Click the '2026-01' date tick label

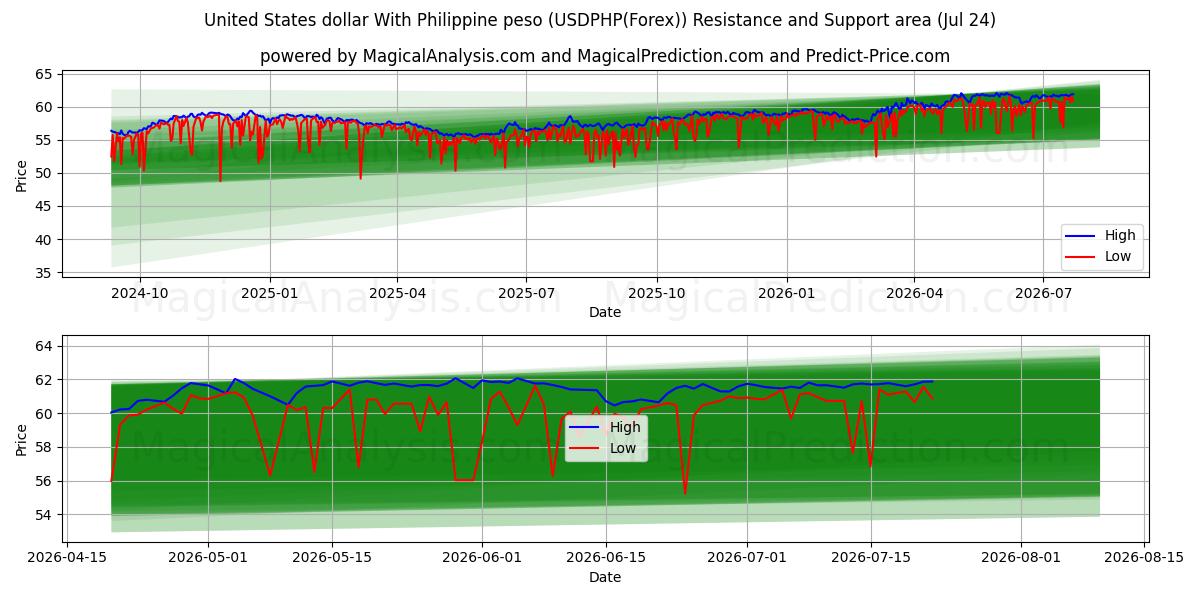pos(786,292)
